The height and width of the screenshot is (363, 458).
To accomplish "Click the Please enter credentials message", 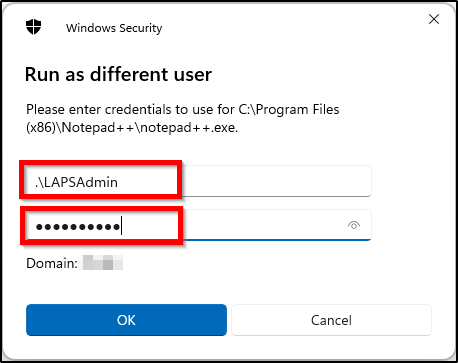I will pos(183,118).
